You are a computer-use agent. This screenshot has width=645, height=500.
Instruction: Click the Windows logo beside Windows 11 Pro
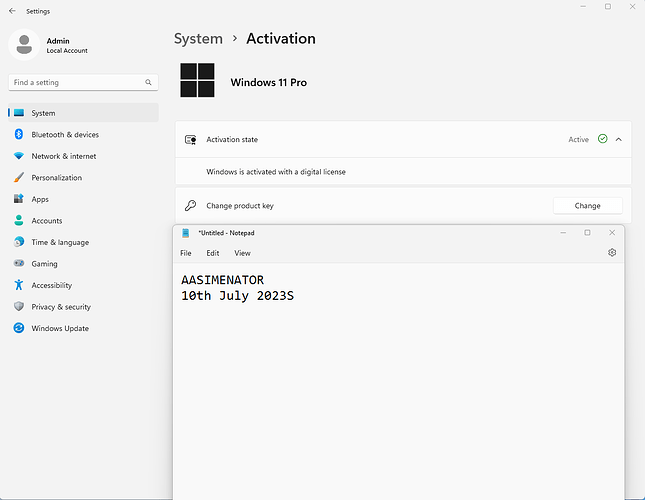click(x=197, y=80)
